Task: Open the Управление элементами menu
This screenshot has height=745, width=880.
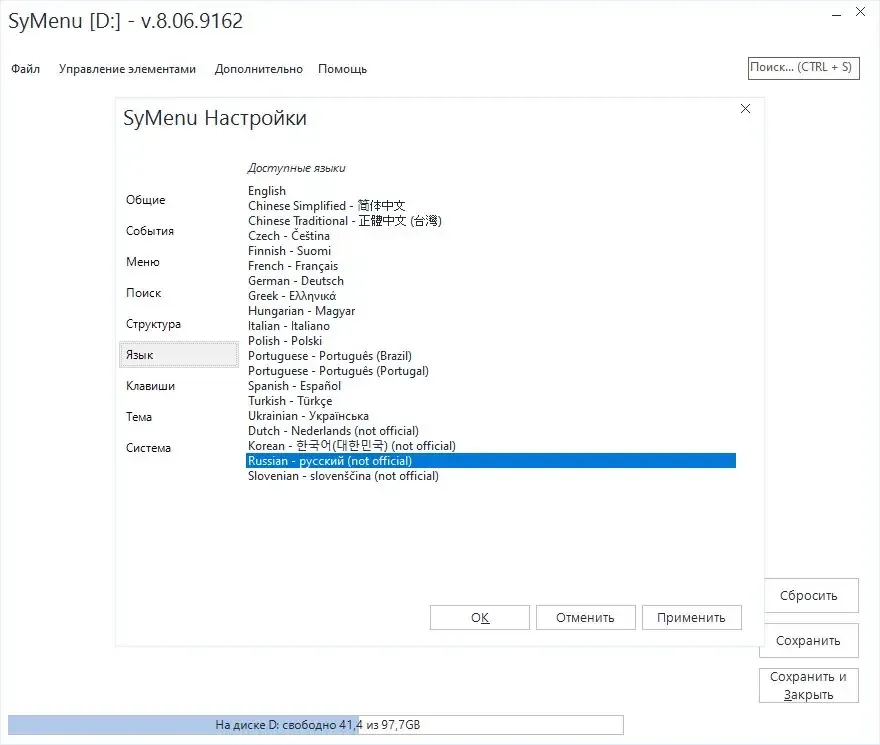Action: pyautogui.click(x=127, y=69)
